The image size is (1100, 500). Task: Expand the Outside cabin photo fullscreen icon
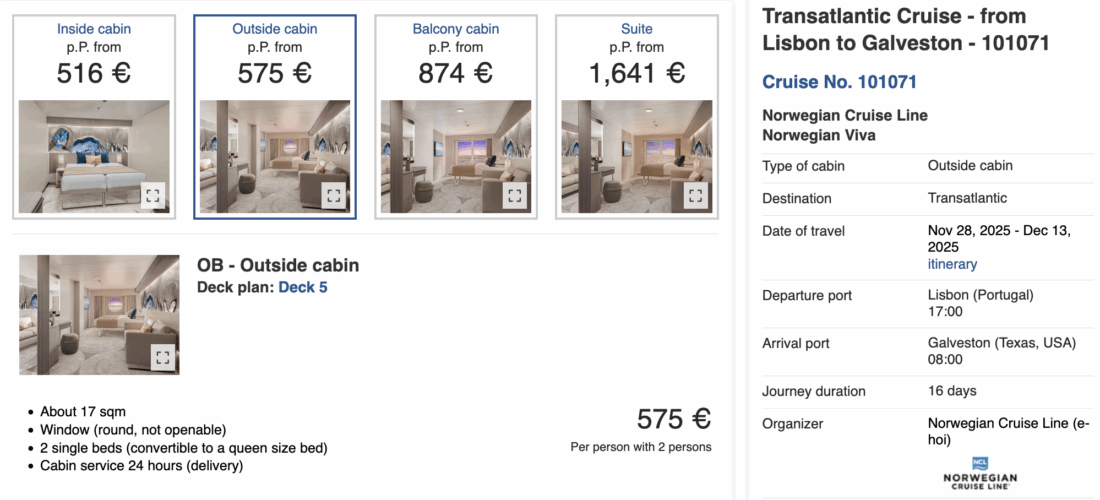tap(334, 196)
